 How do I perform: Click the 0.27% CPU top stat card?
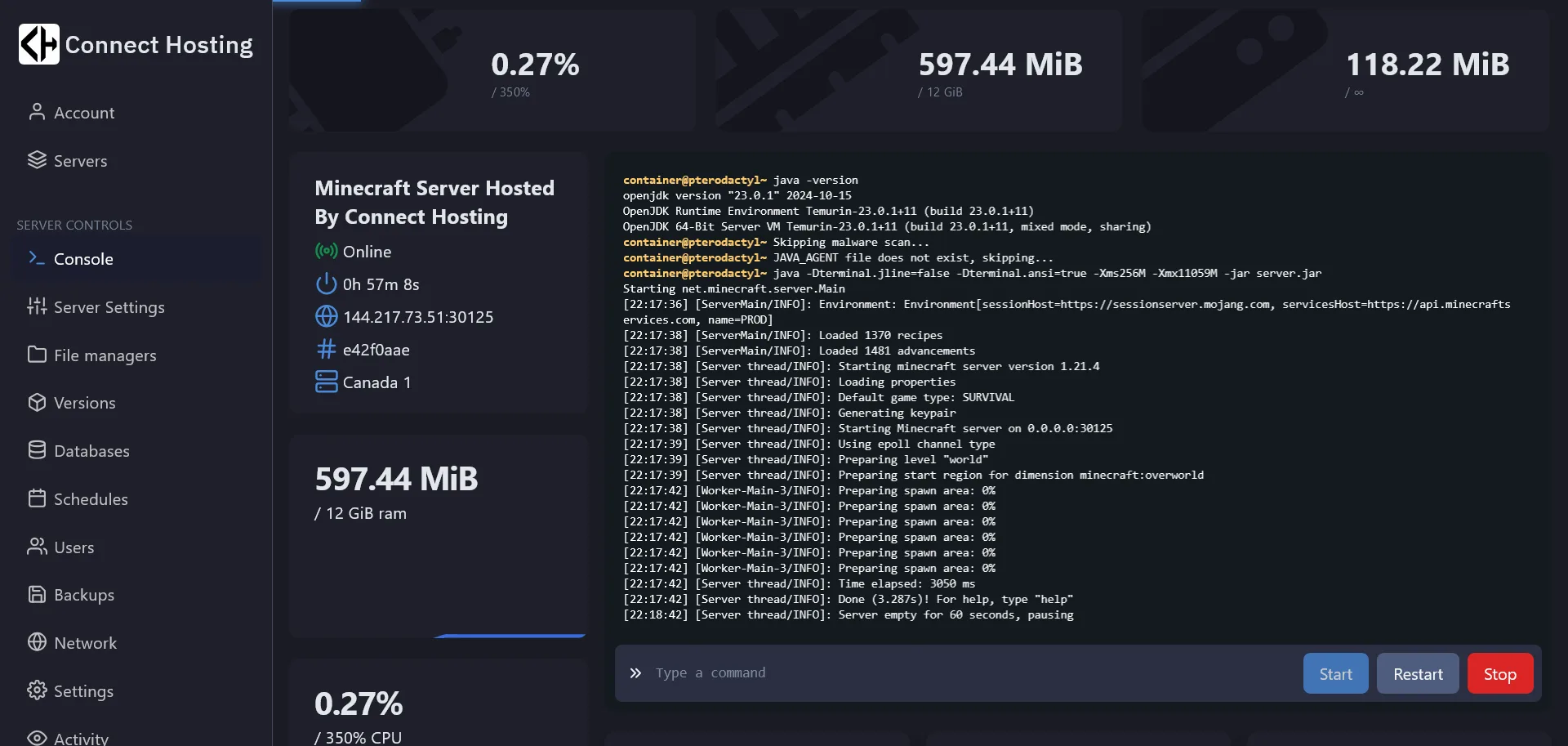[x=492, y=70]
